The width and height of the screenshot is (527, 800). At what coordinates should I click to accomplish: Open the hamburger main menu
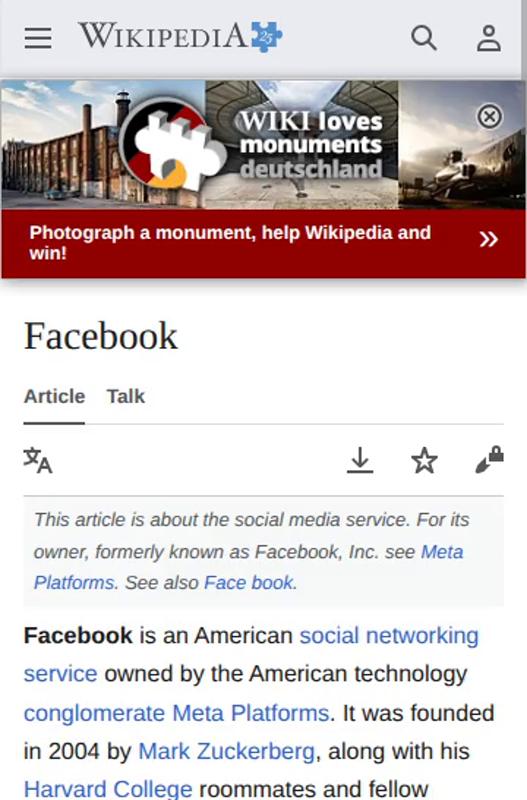point(38,38)
